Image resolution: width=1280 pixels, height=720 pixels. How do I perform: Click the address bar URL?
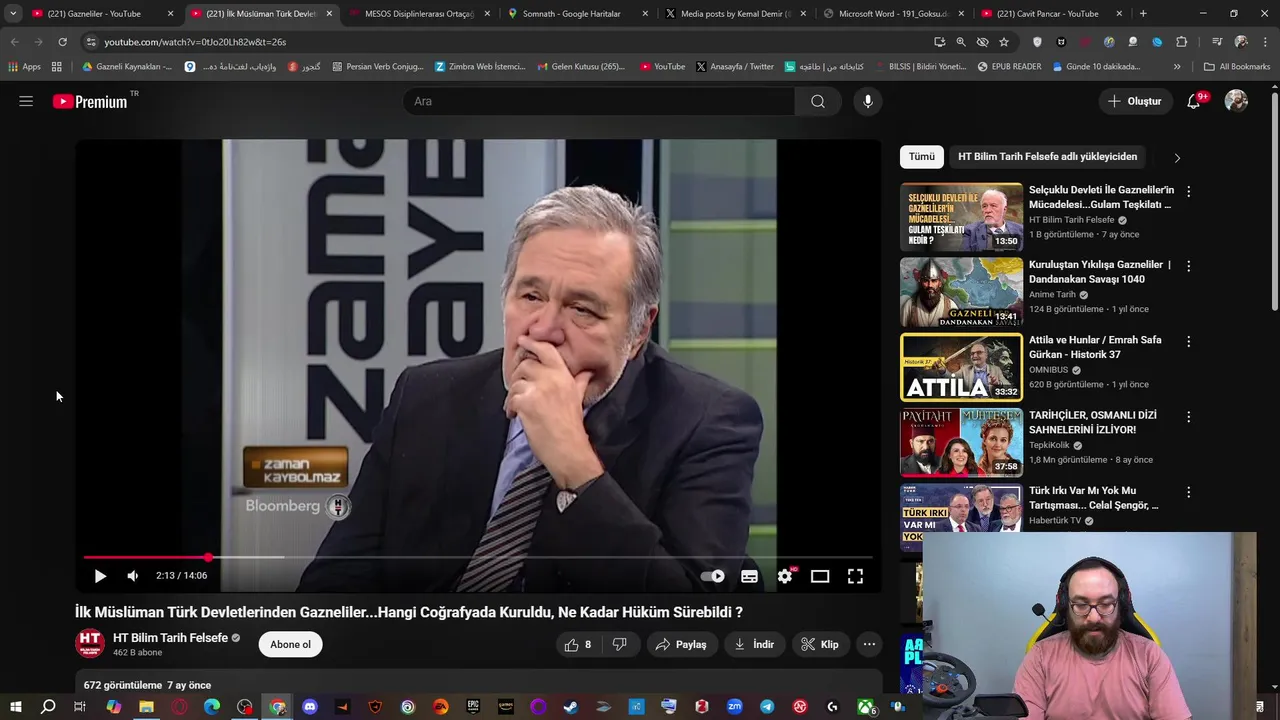click(195, 42)
